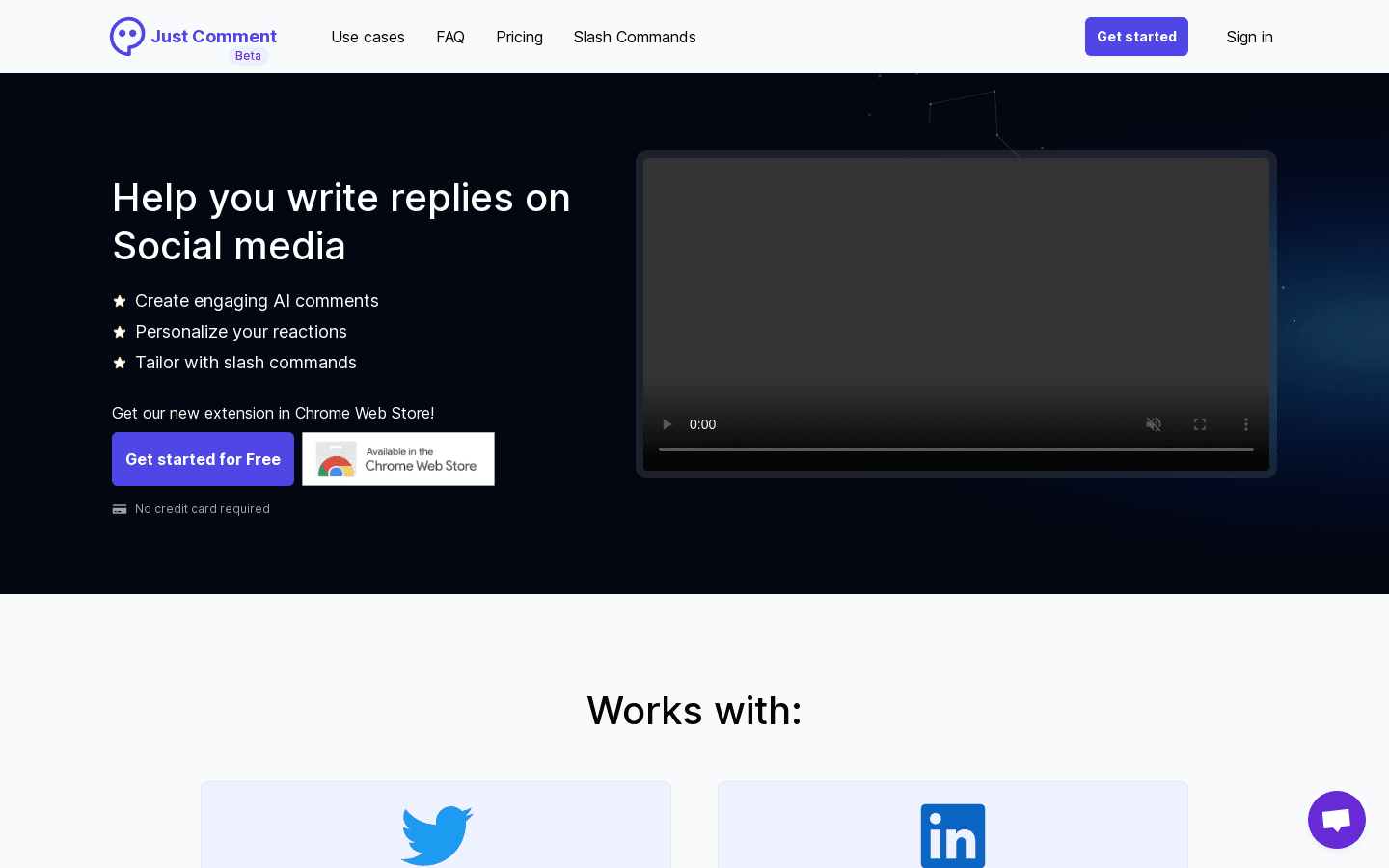1389x868 pixels.
Task: Toggle fullscreen on the video player
Action: [x=1200, y=424]
